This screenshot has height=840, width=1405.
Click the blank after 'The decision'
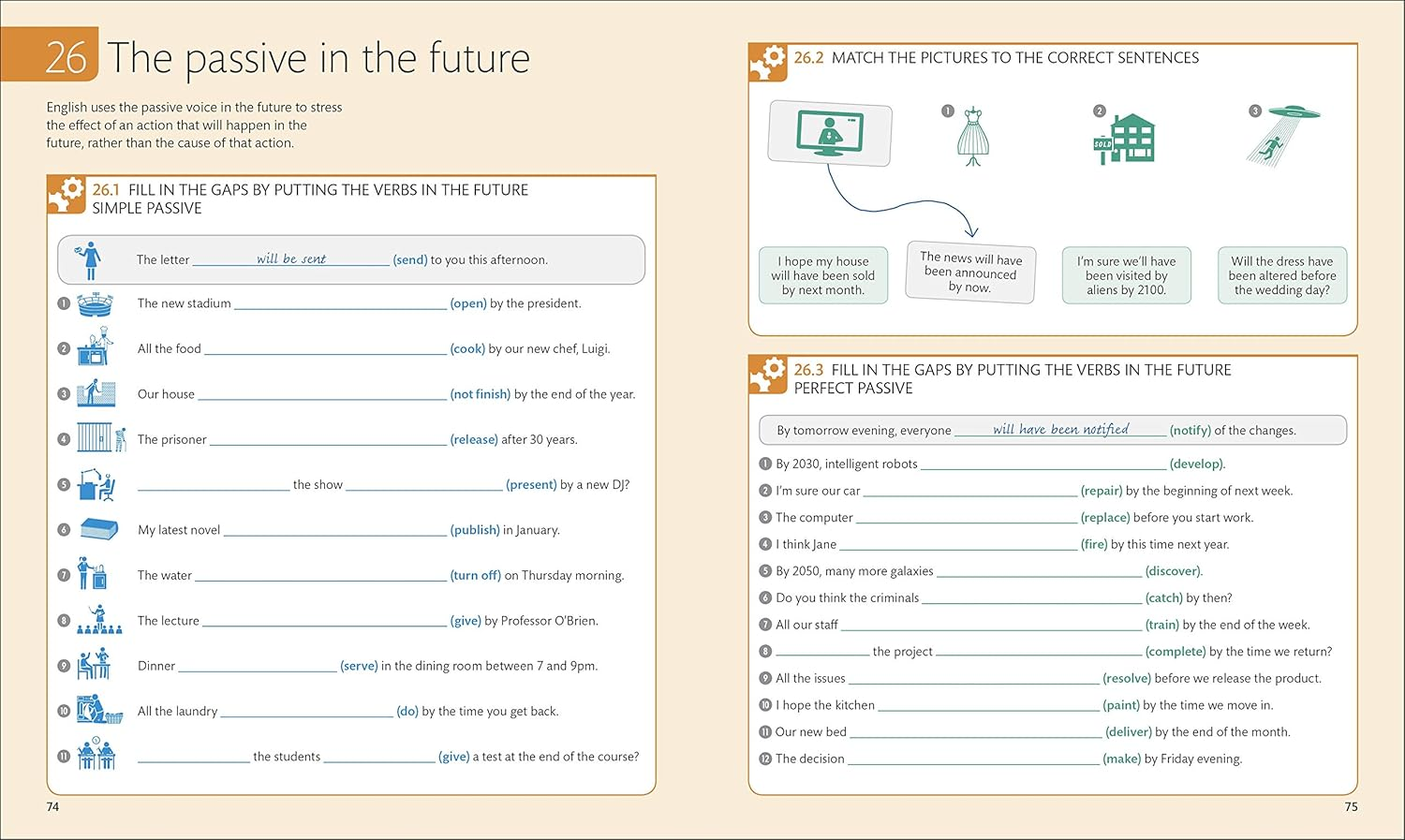pos(973,759)
